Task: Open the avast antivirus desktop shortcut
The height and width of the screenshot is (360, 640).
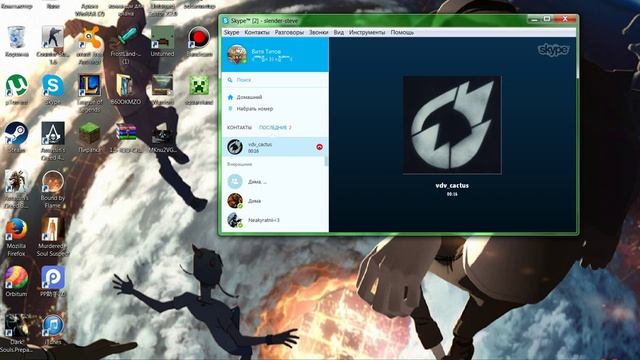Action: 89,38
